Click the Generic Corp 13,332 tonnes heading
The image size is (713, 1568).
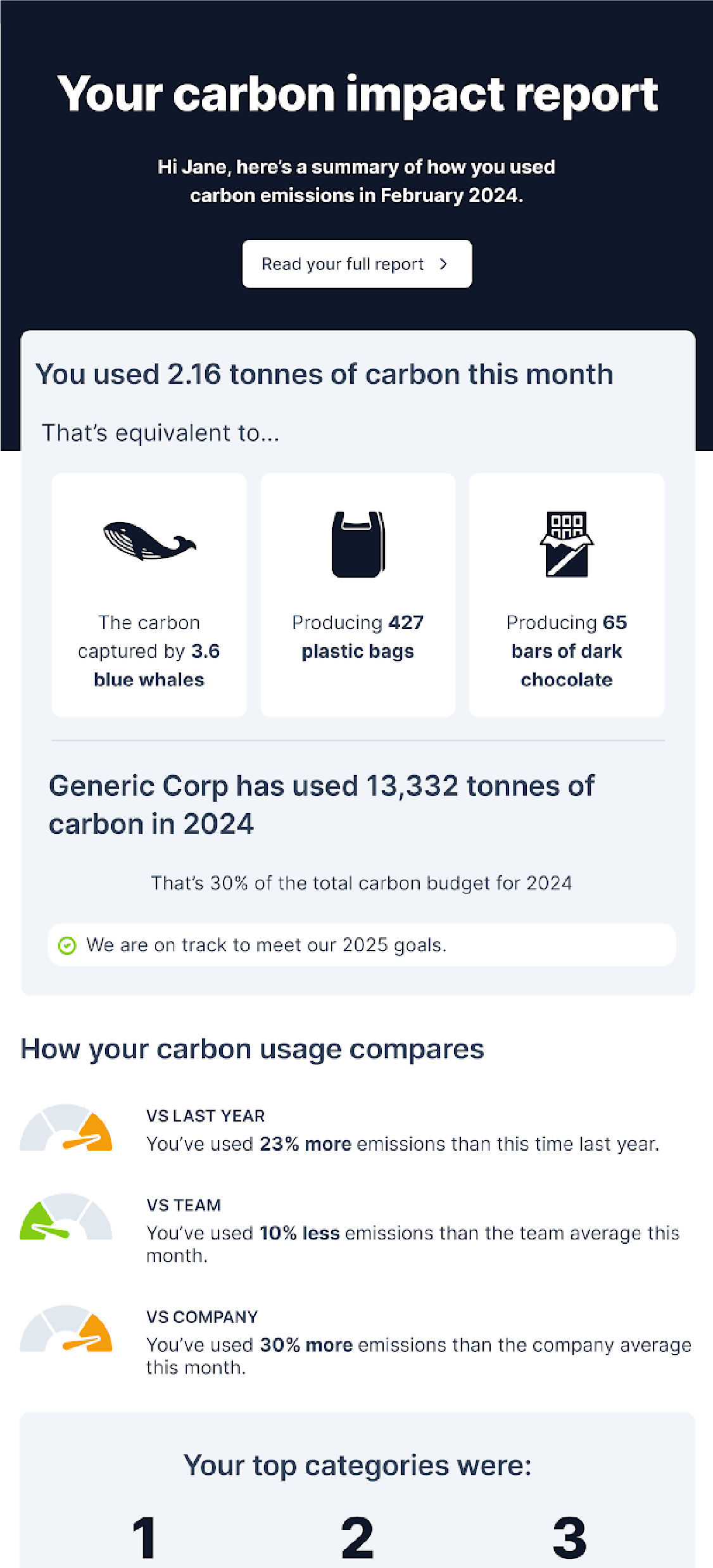[322, 805]
